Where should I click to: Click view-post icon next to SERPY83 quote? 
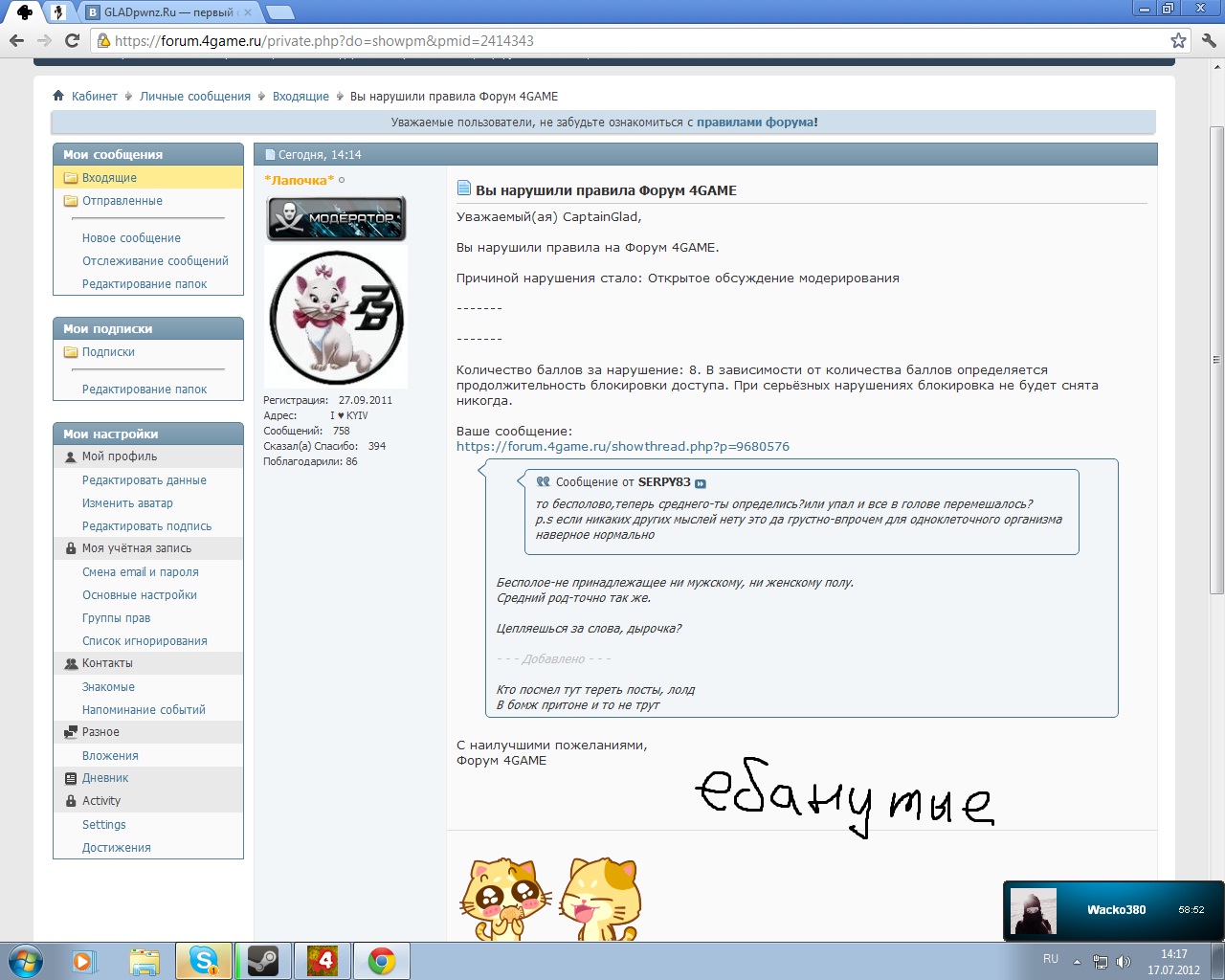(x=700, y=483)
